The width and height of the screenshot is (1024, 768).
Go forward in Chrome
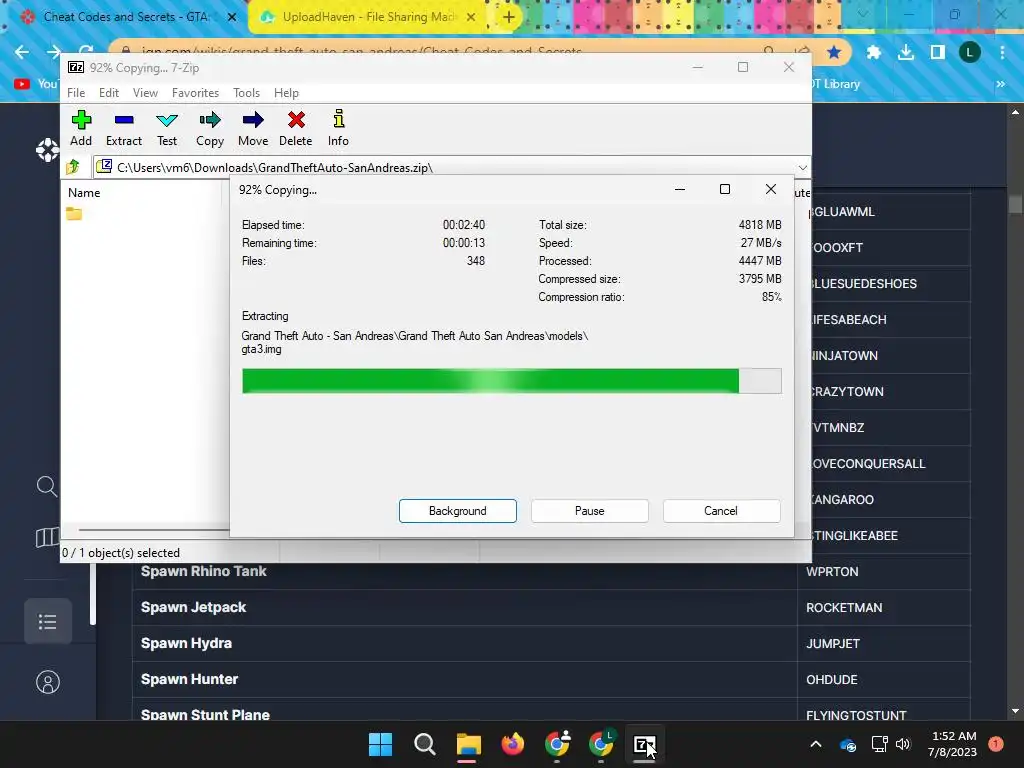pos(54,52)
